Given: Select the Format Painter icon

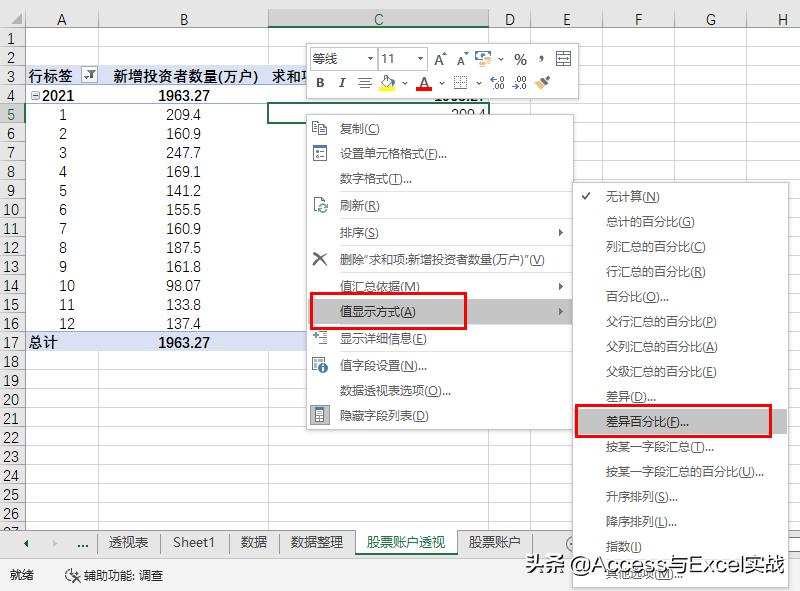Looking at the screenshot, I should (543, 82).
